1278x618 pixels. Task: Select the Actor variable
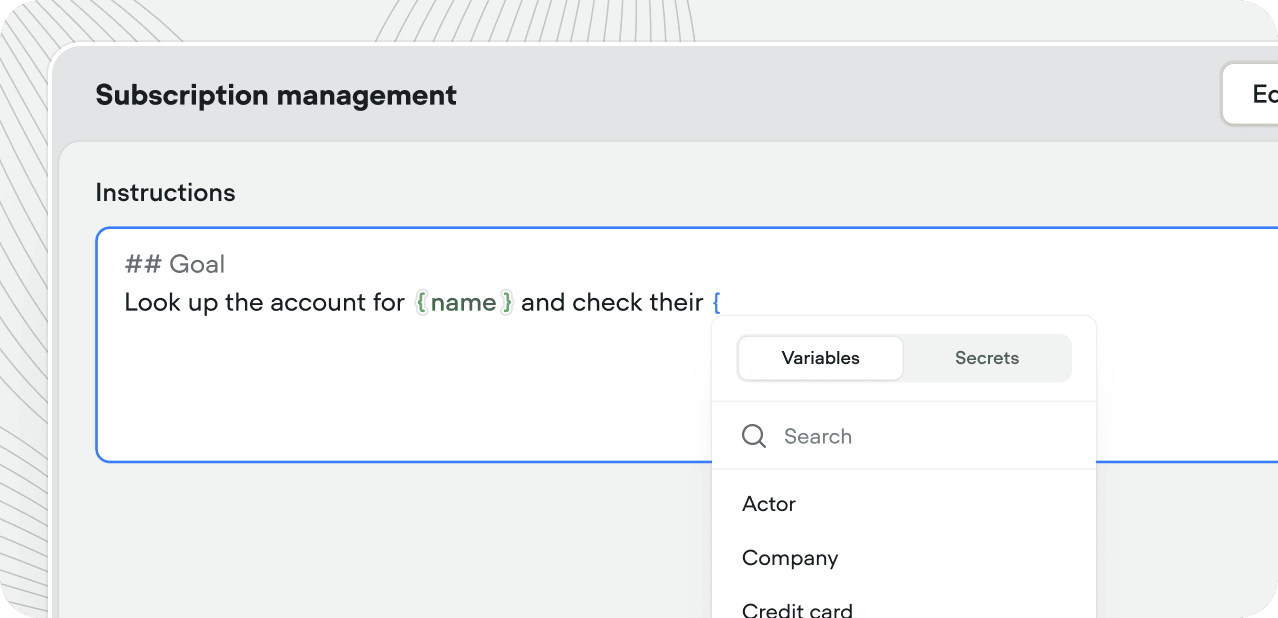(769, 504)
